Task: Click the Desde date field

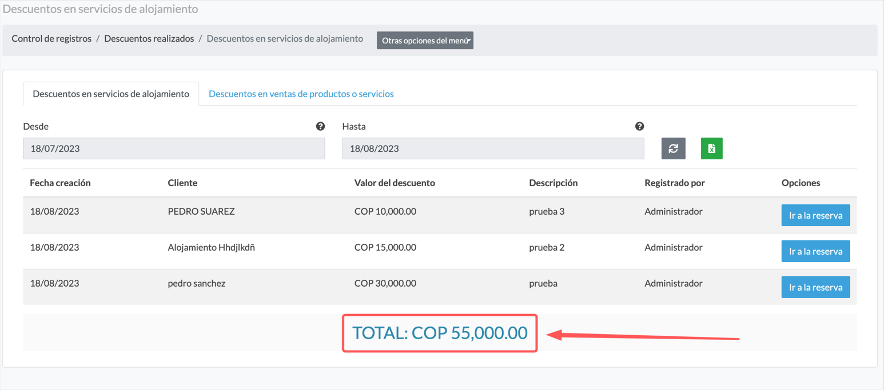Action: coord(174,149)
